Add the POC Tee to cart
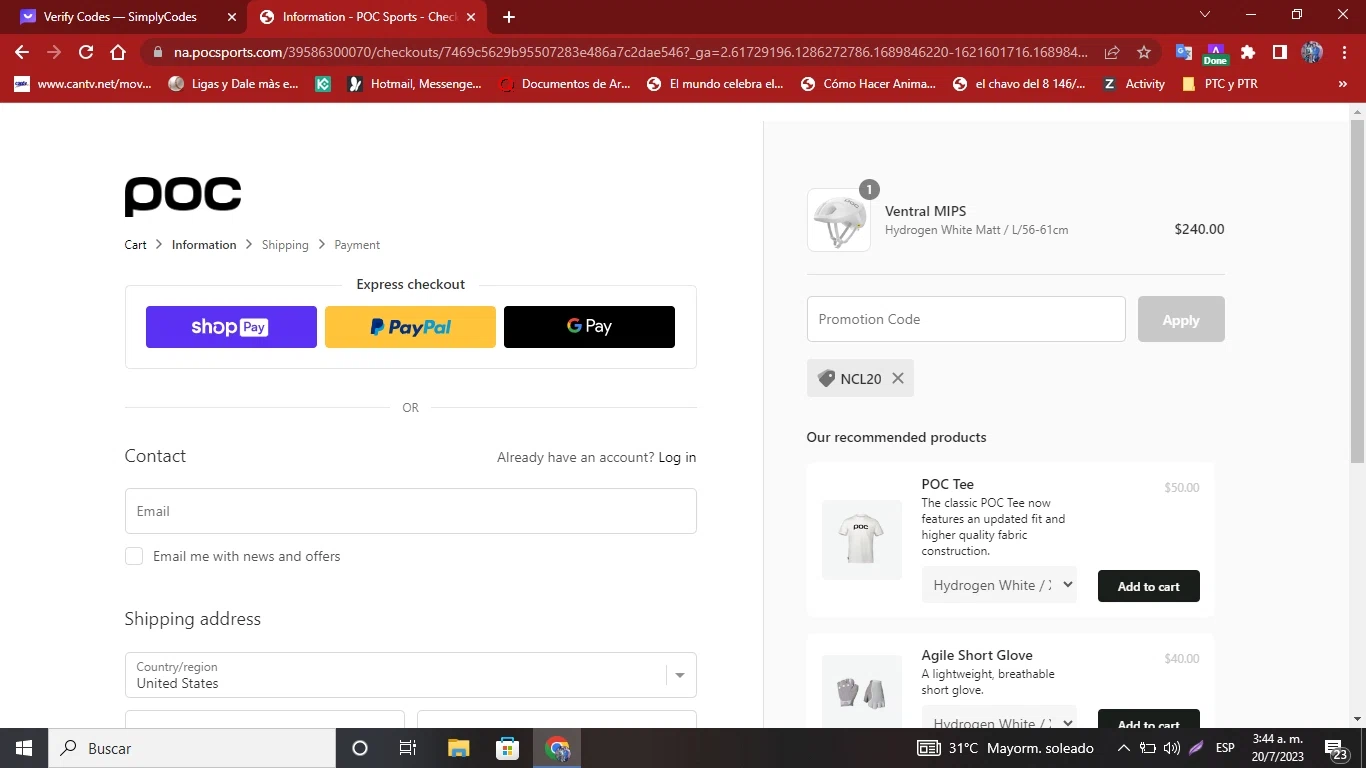The width and height of the screenshot is (1366, 768). (1149, 586)
